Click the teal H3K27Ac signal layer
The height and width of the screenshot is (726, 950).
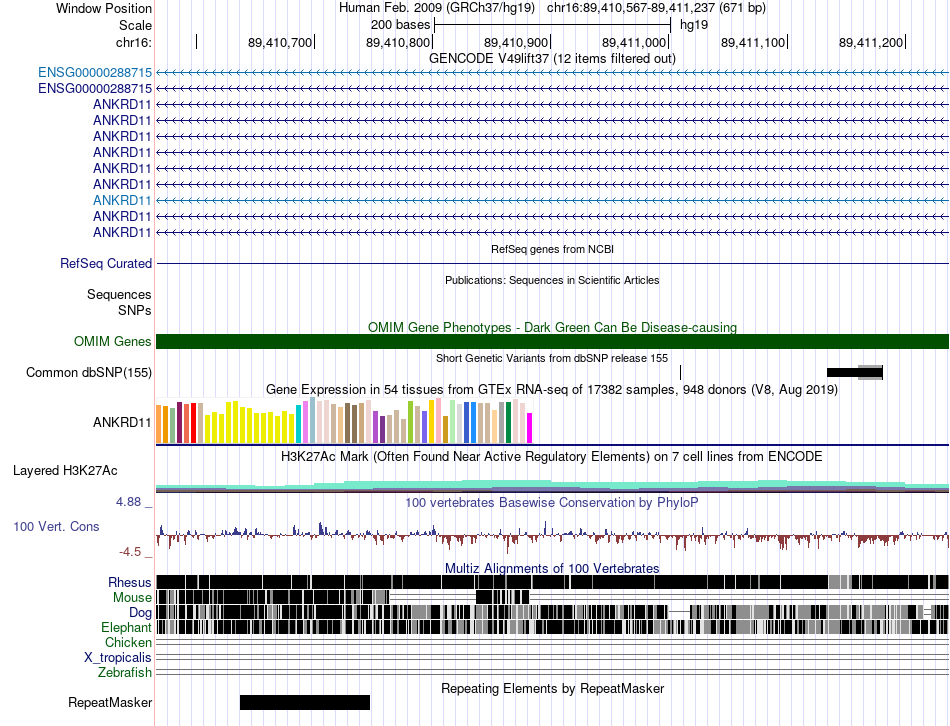pyautogui.click(x=552, y=484)
